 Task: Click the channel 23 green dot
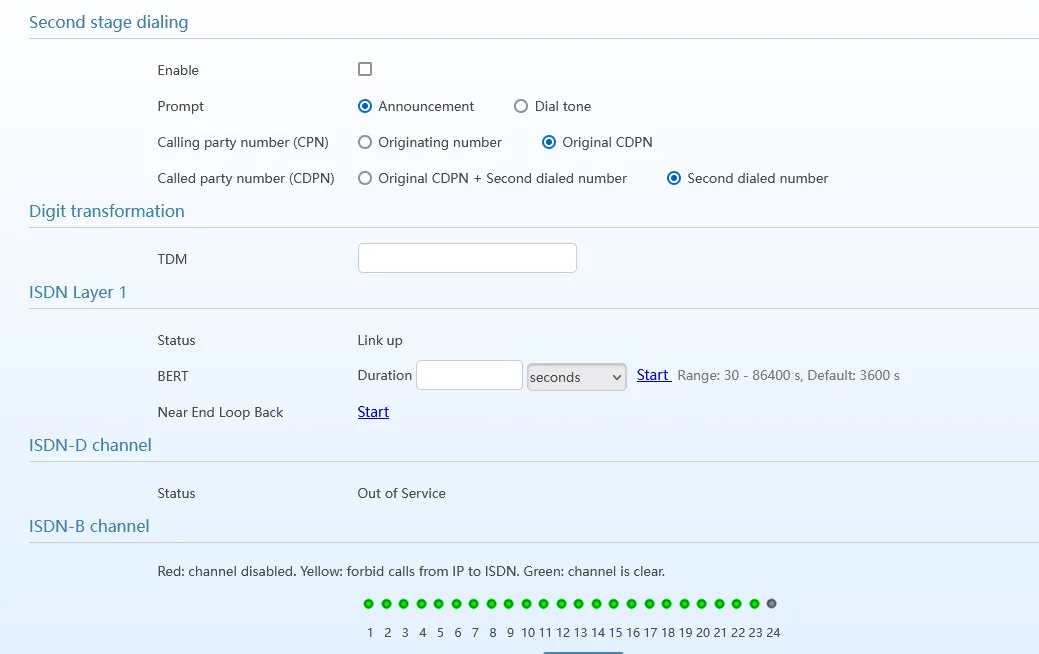pyautogui.click(x=754, y=604)
